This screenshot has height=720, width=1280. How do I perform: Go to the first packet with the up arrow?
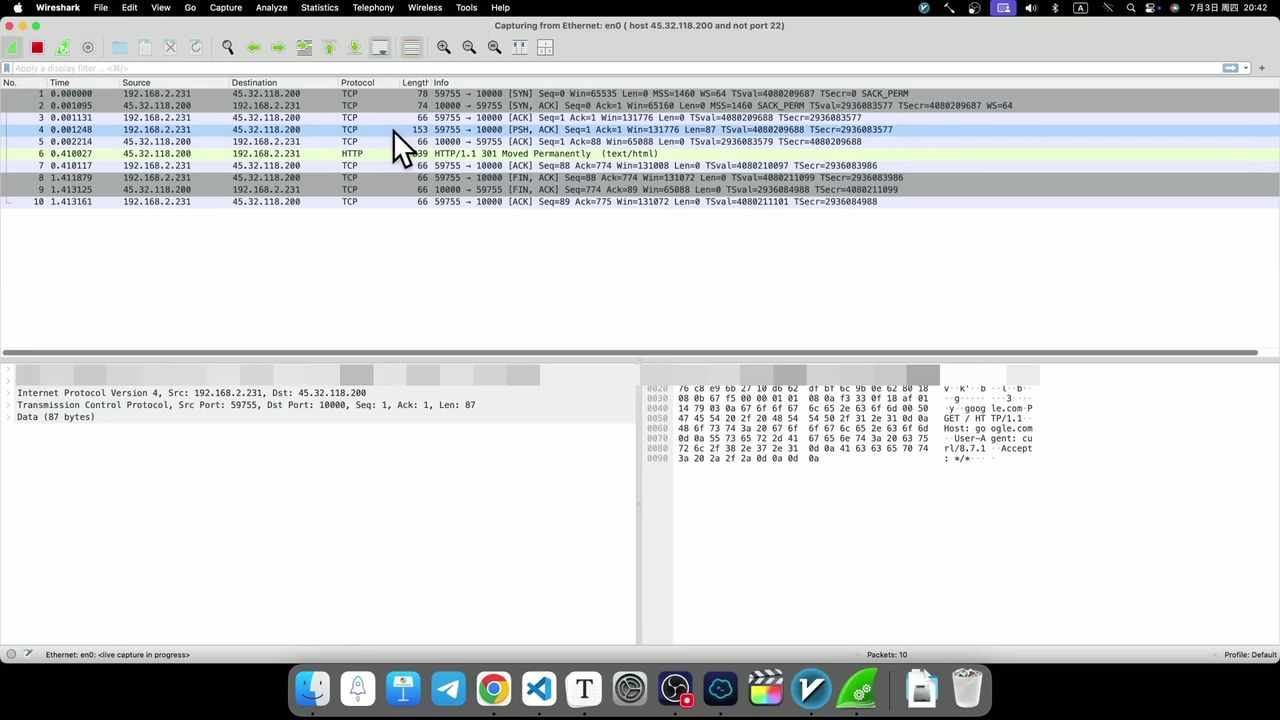click(x=329, y=47)
